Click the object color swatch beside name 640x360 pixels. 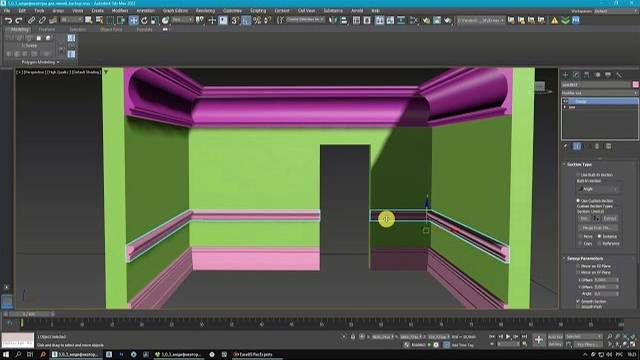[x=636, y=84]
